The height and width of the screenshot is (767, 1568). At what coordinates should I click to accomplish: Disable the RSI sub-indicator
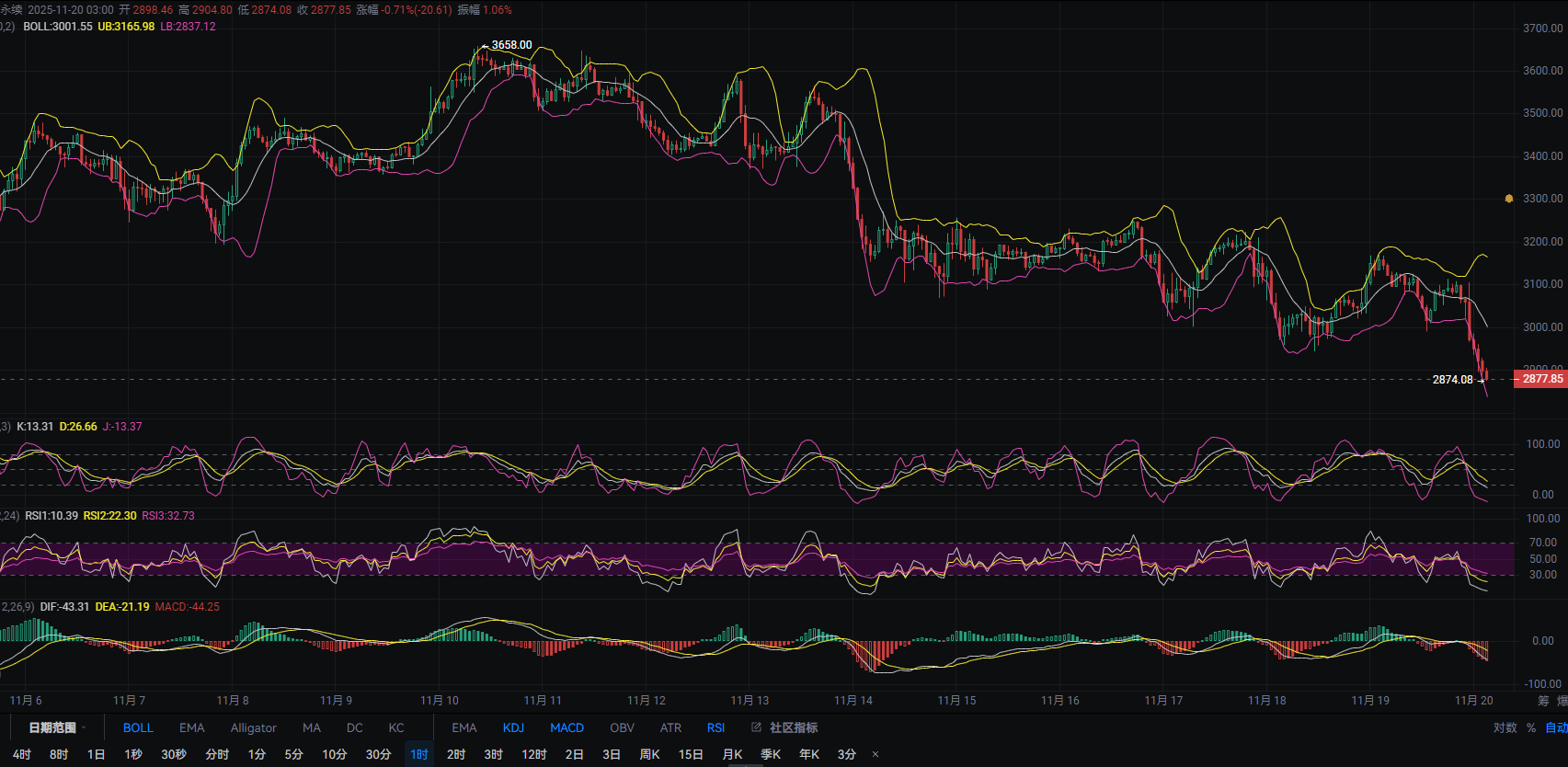715,727
